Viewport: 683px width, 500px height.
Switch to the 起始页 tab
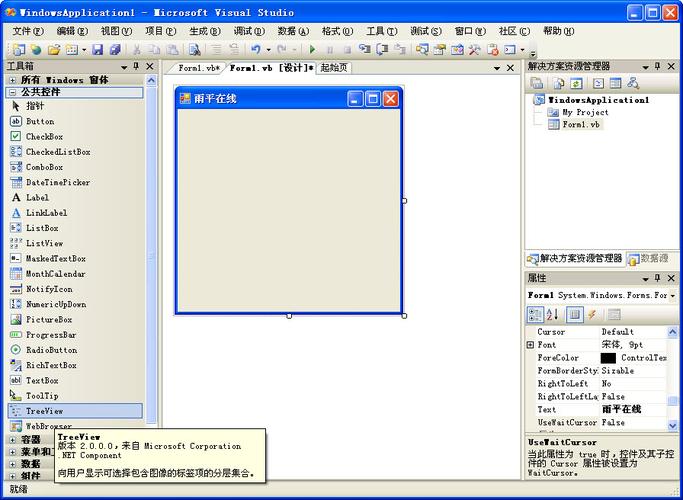(x=334, y=68)
